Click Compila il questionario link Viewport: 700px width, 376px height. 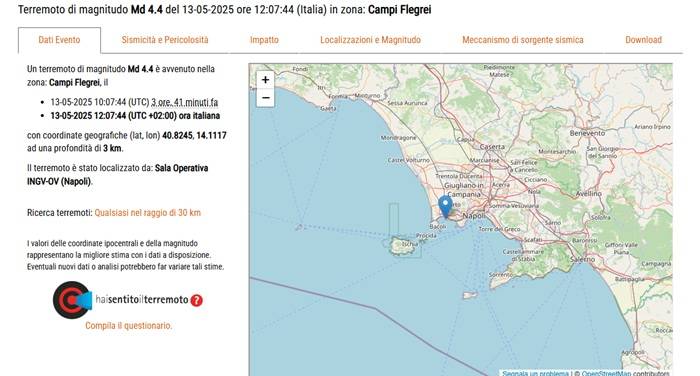tap(129, 326)
